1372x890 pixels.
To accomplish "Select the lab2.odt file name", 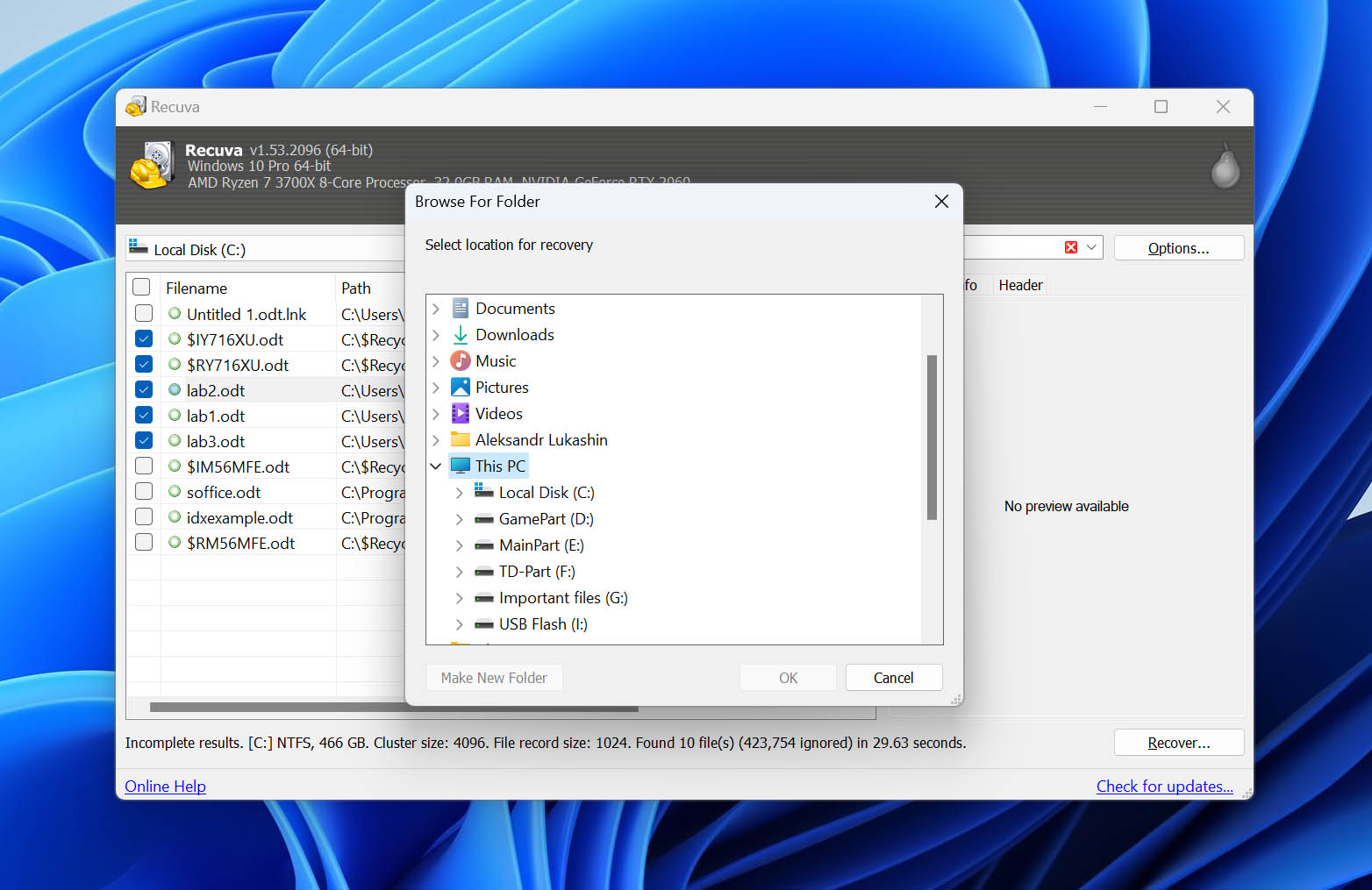I will (x=216, y=390).
